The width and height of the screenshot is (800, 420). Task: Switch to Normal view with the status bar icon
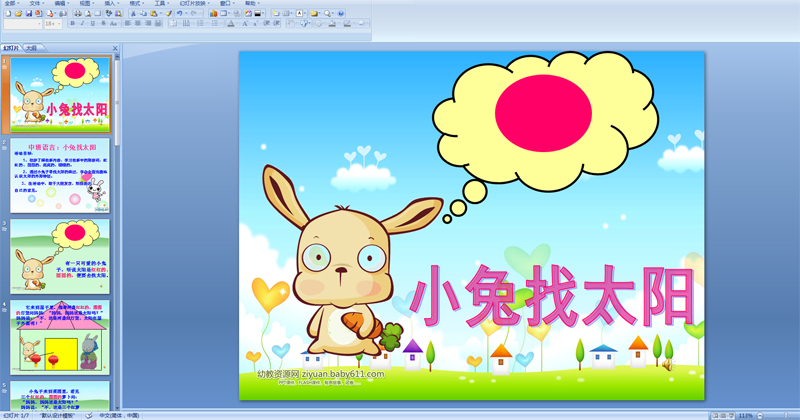pyautogui.click(x=715, y=416)
